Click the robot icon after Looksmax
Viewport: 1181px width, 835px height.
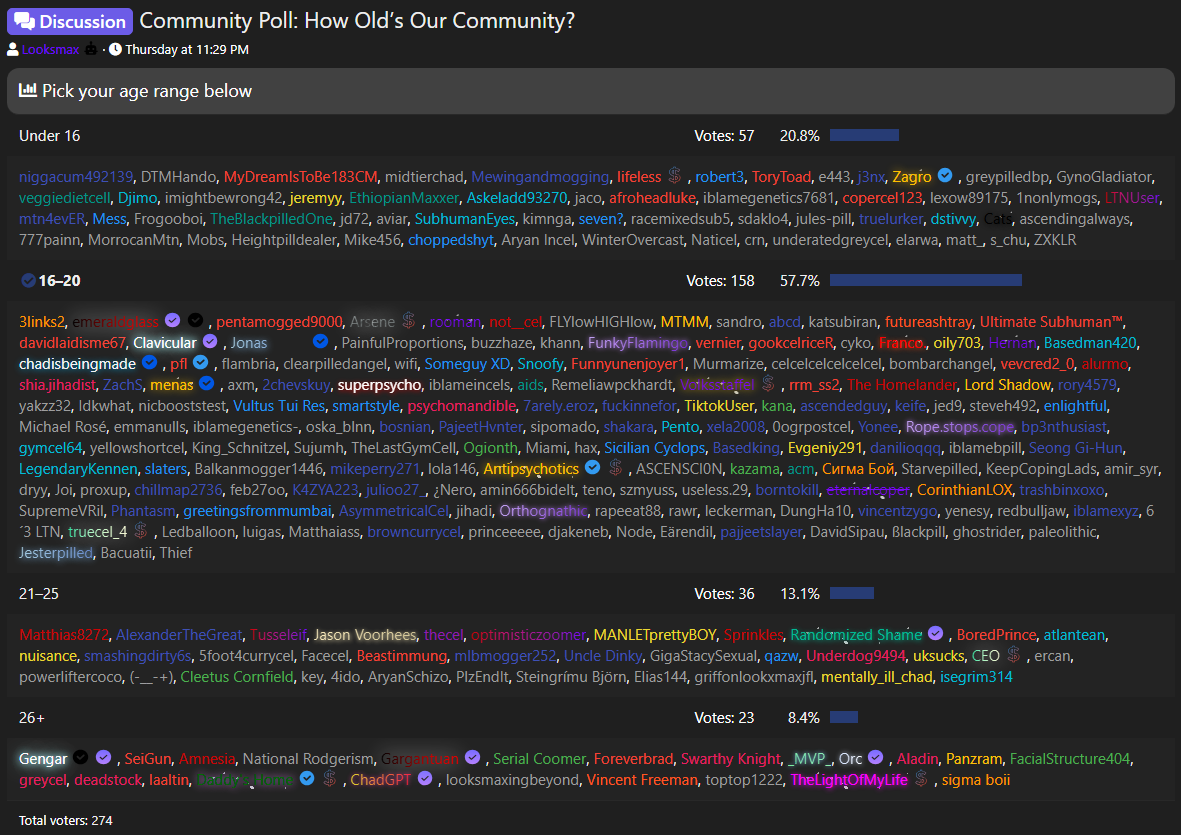tap(91, 50)
